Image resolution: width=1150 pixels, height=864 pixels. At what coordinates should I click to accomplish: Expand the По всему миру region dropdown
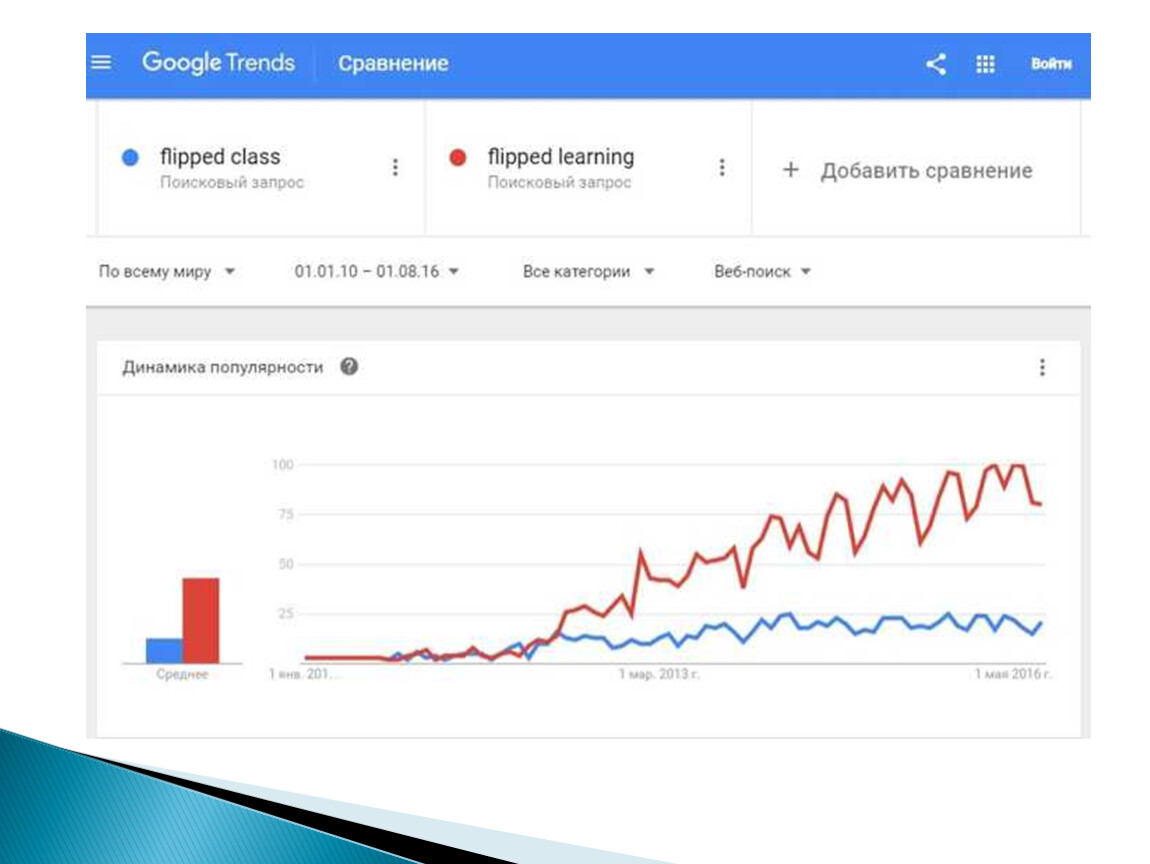[x=167, y=271]
